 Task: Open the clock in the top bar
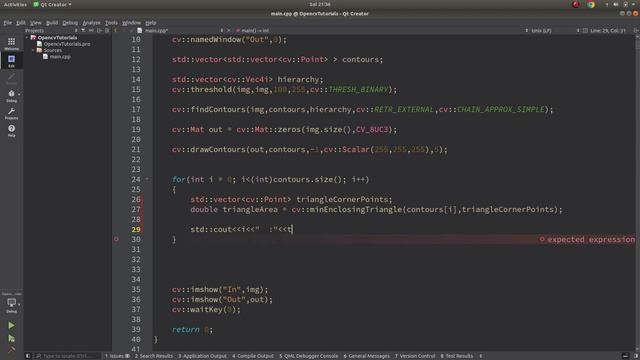[320, 4]
